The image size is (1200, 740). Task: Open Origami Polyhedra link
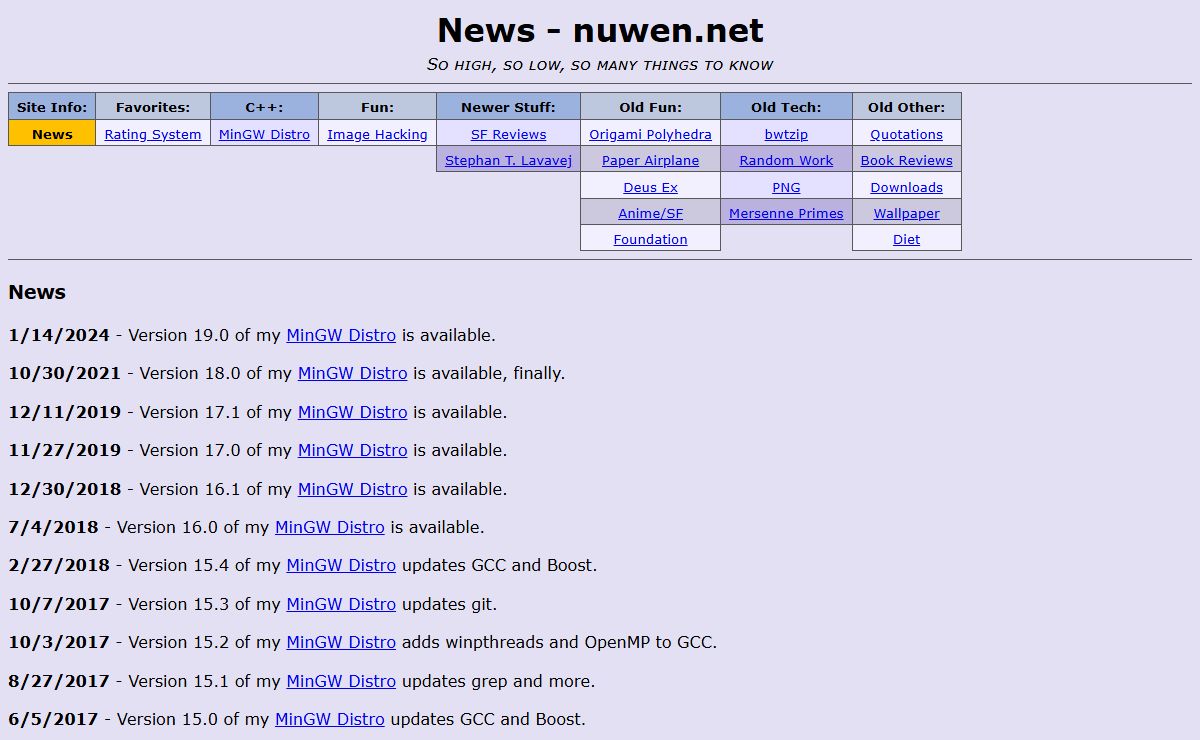pos(650,134)
